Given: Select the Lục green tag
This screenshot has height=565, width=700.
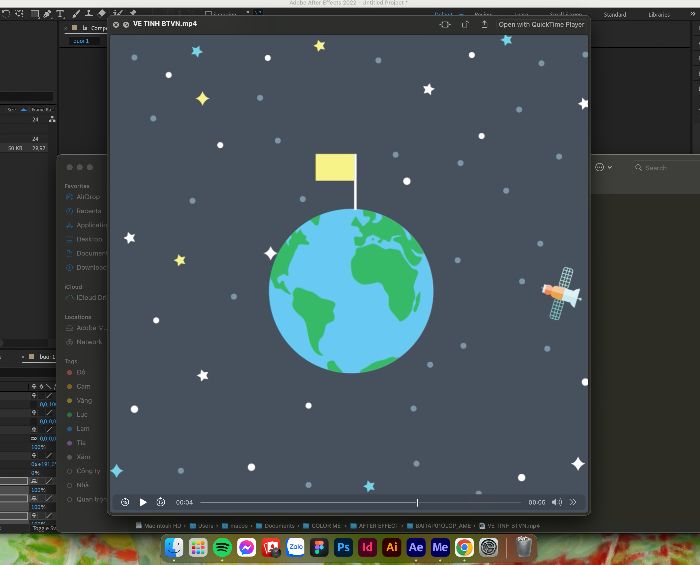Looking at the screenshot, I should [77, 415].
